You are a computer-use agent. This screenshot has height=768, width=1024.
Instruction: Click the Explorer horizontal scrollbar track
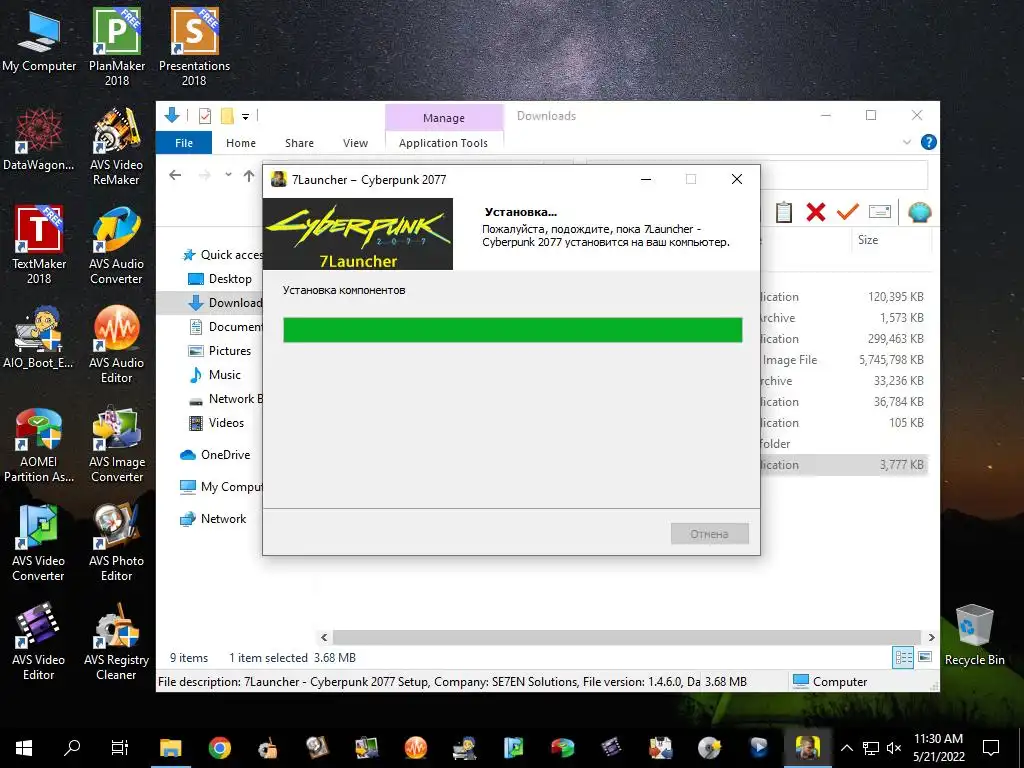coord(627,637)
